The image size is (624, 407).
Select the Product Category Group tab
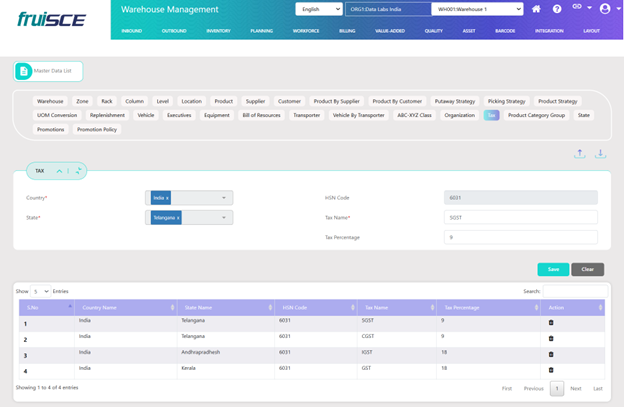click(x=536, y=115)
